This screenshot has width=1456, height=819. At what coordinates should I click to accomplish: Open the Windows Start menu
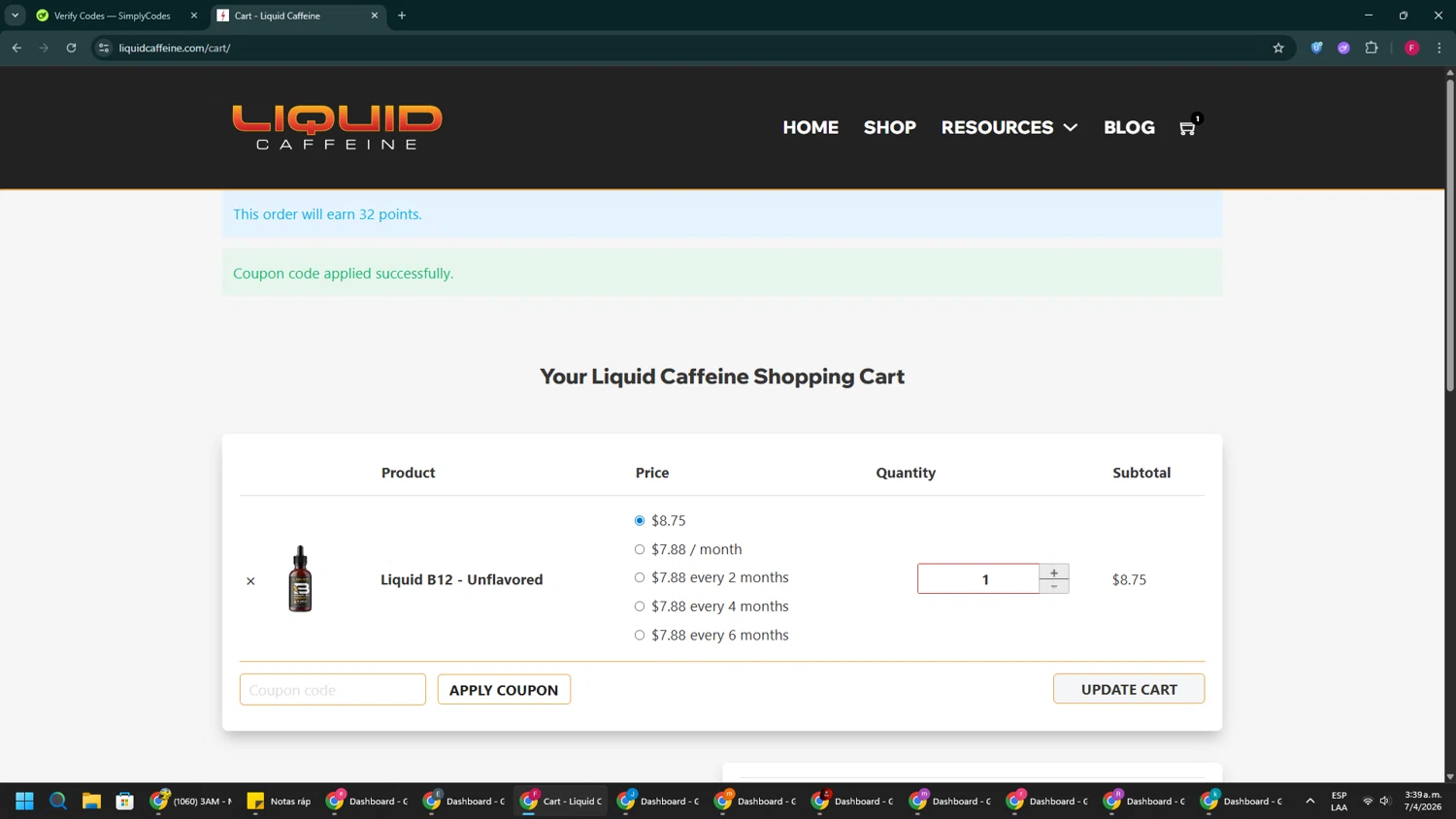point(24,802)
